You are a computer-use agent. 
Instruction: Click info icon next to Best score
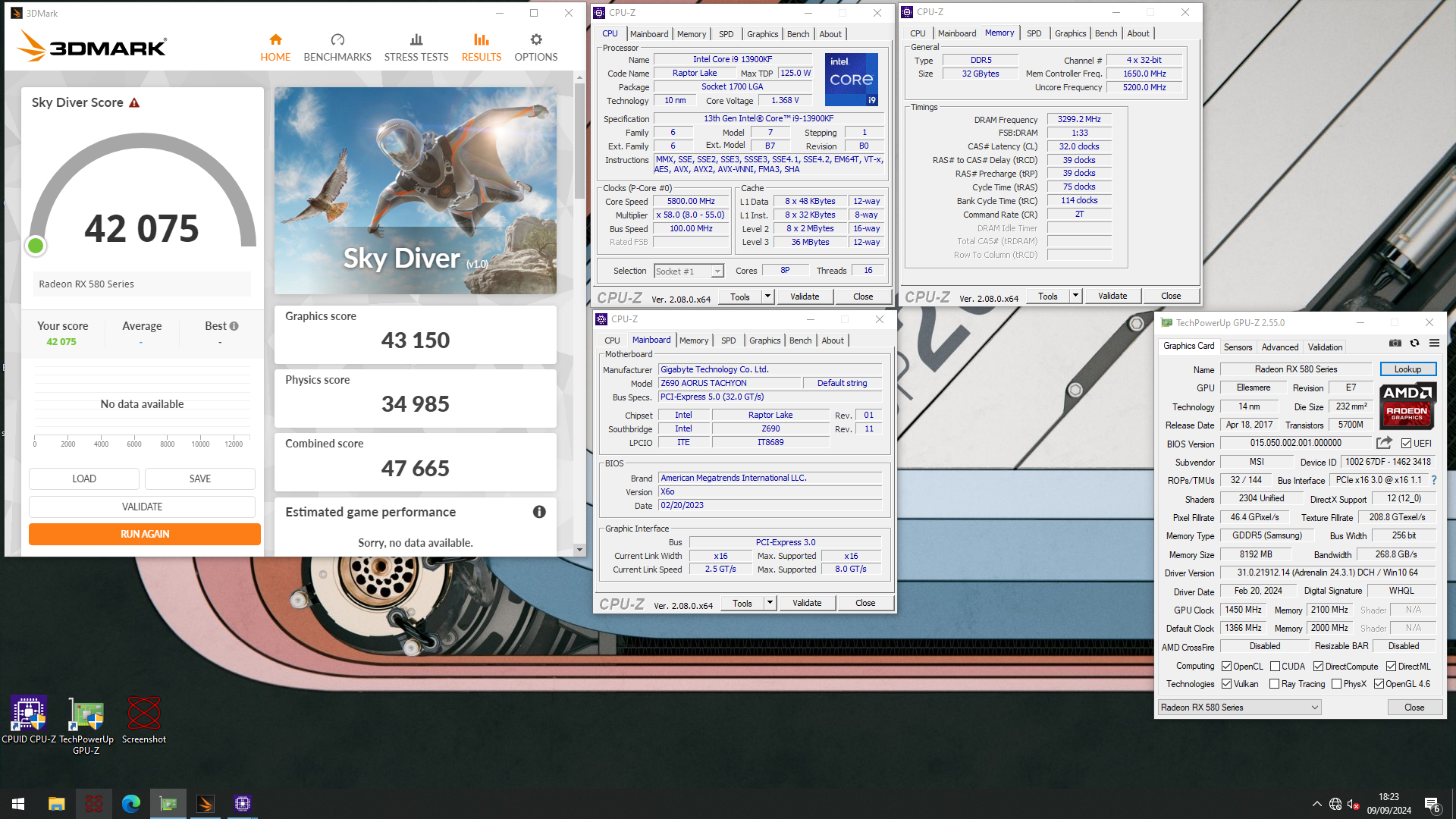pos(234,326)
